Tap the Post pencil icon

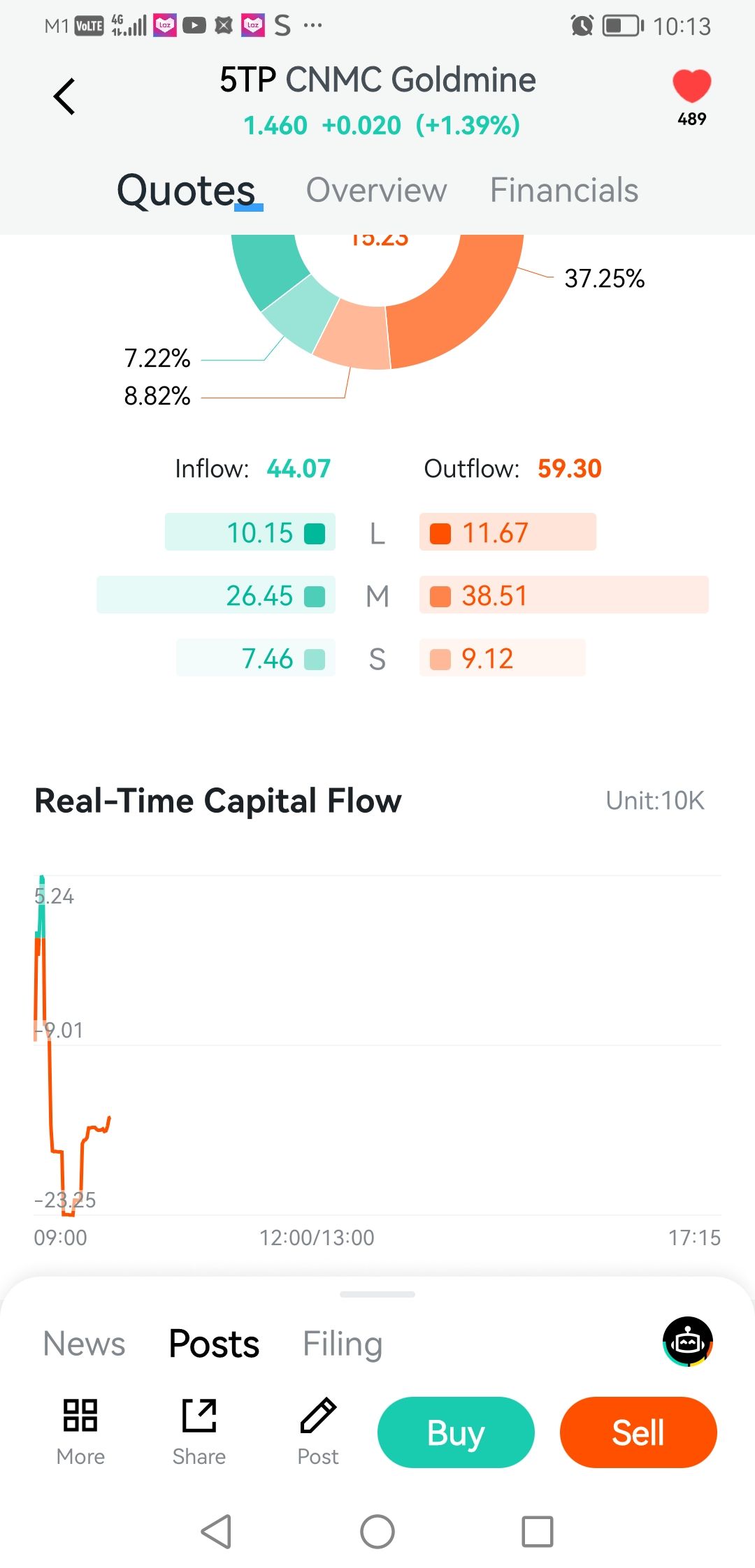318,1416
